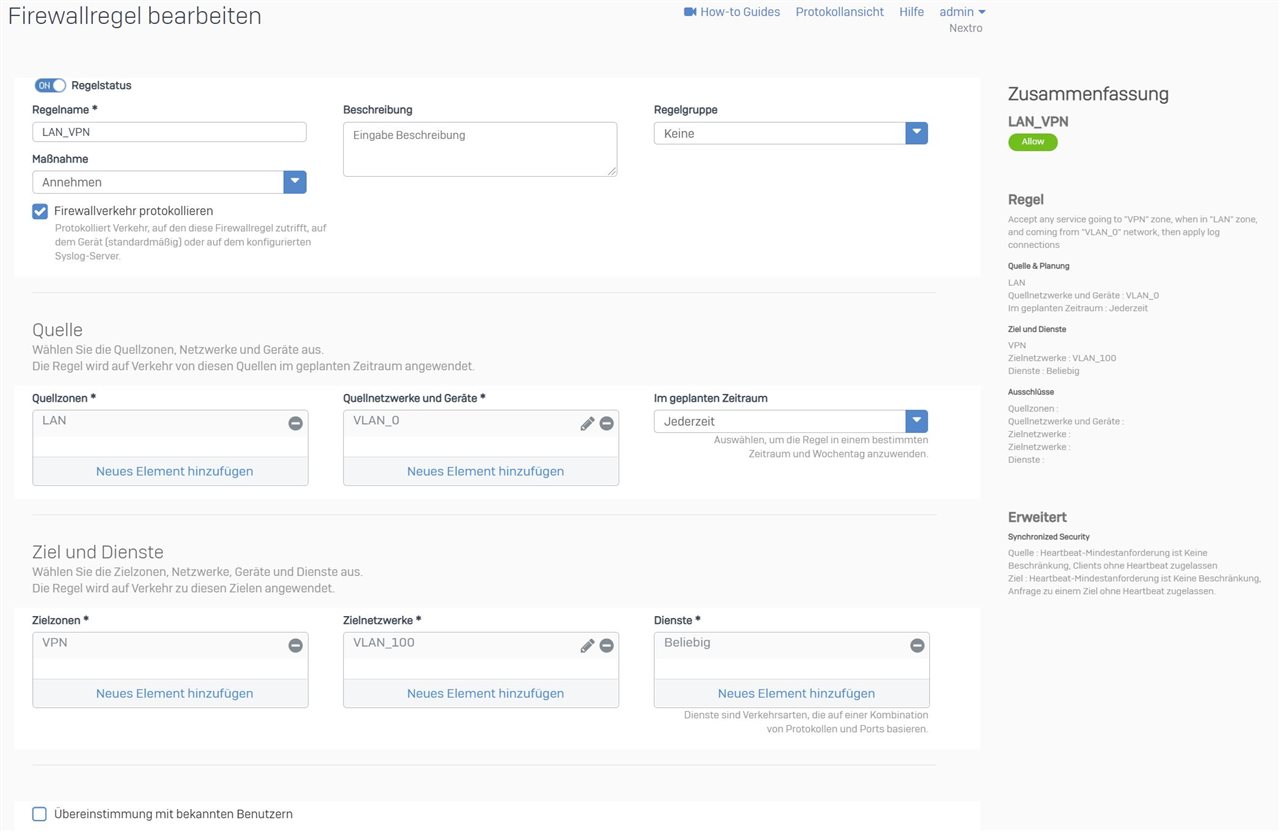
Task: Remove LAN from Quellzonen list
Action: click(x=295, y=424)
